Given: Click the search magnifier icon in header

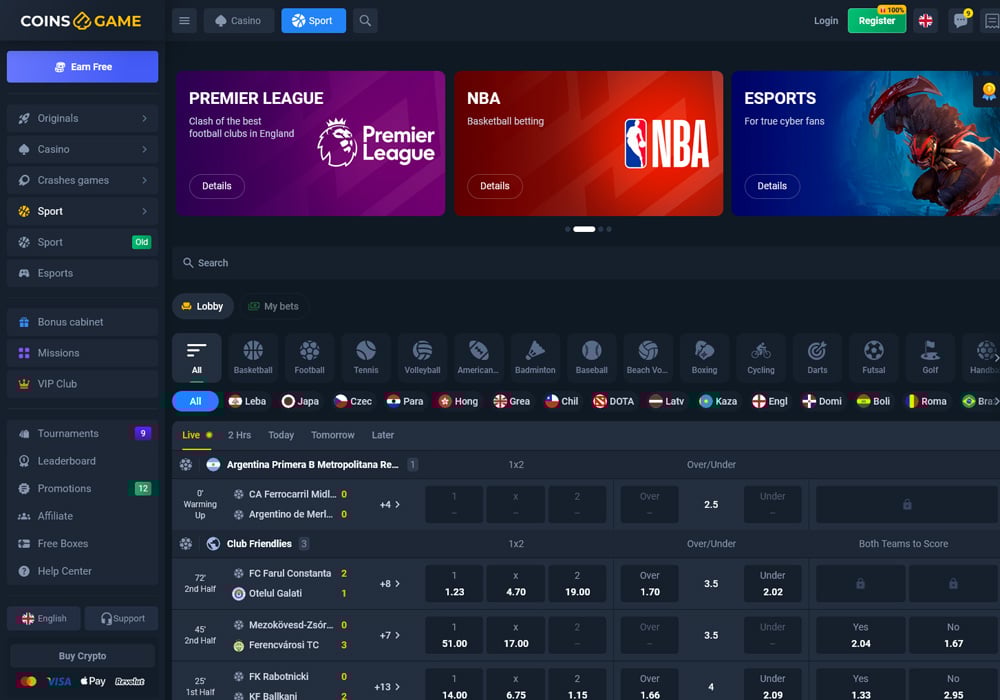Looking at the screenshot, I should click(x=365, y=20).
